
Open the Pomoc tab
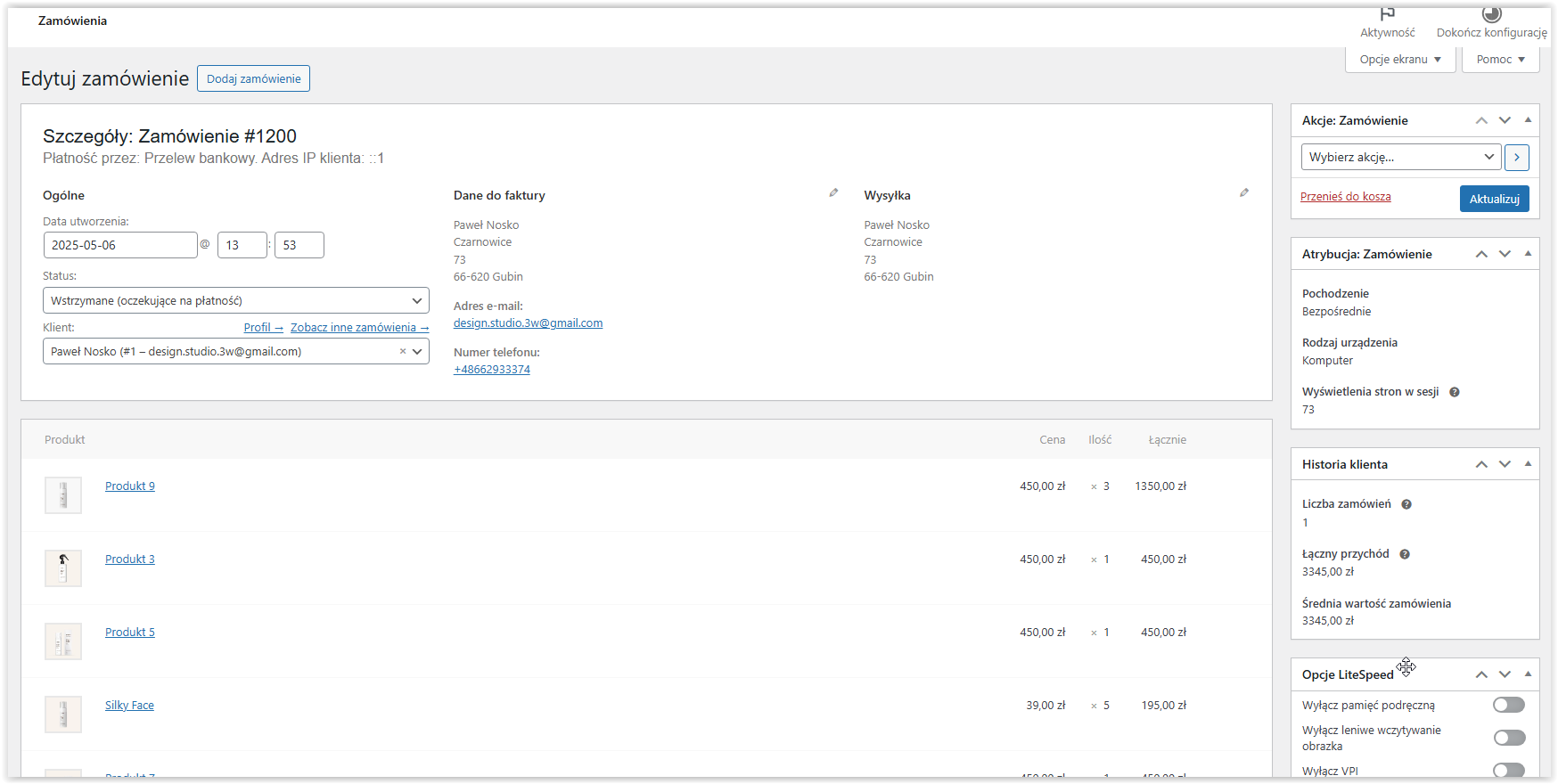click(x=1500, y=60)
